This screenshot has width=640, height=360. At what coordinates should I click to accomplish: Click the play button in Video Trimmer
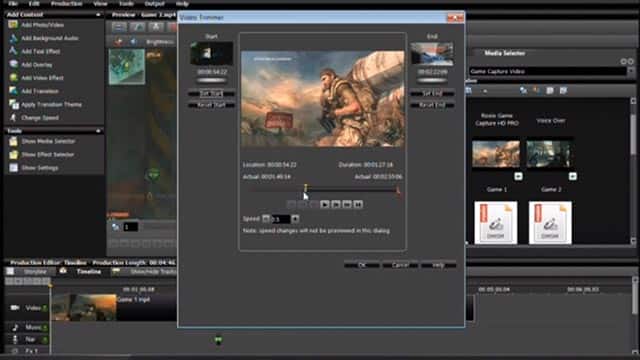pos(324,204)
